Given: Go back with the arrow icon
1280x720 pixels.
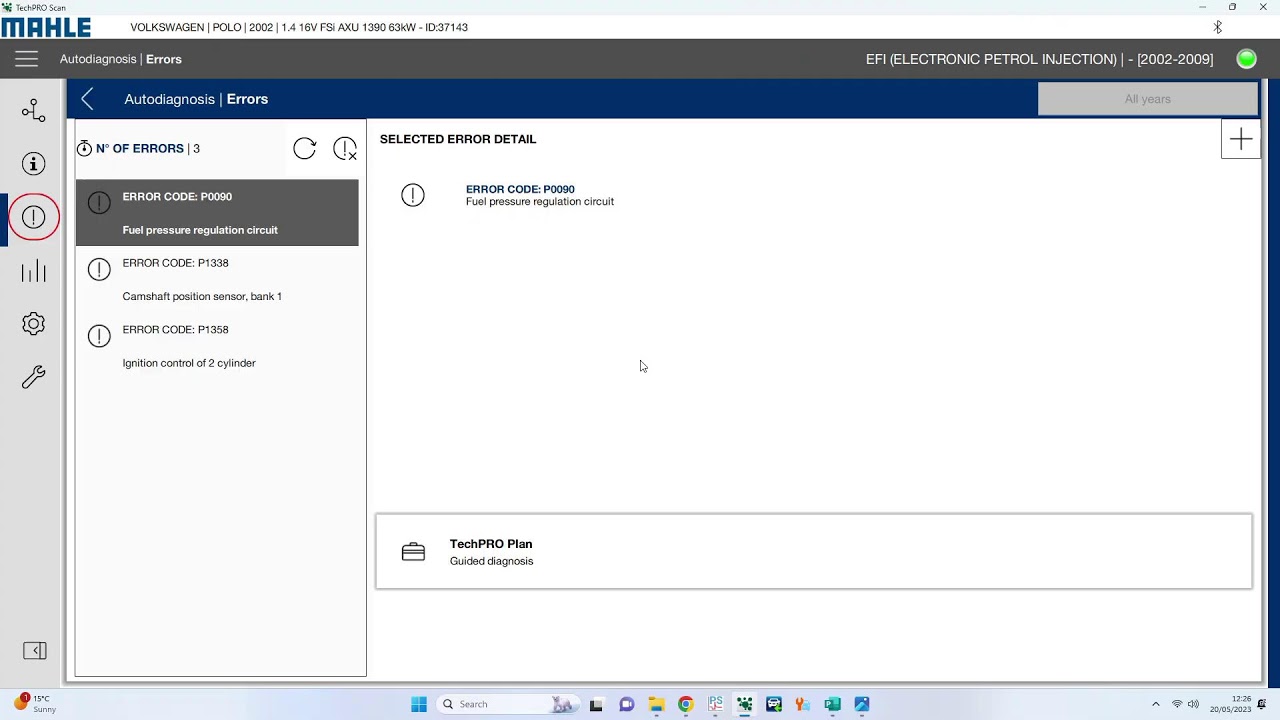Looking at the screenshot, I should point(88,98).
